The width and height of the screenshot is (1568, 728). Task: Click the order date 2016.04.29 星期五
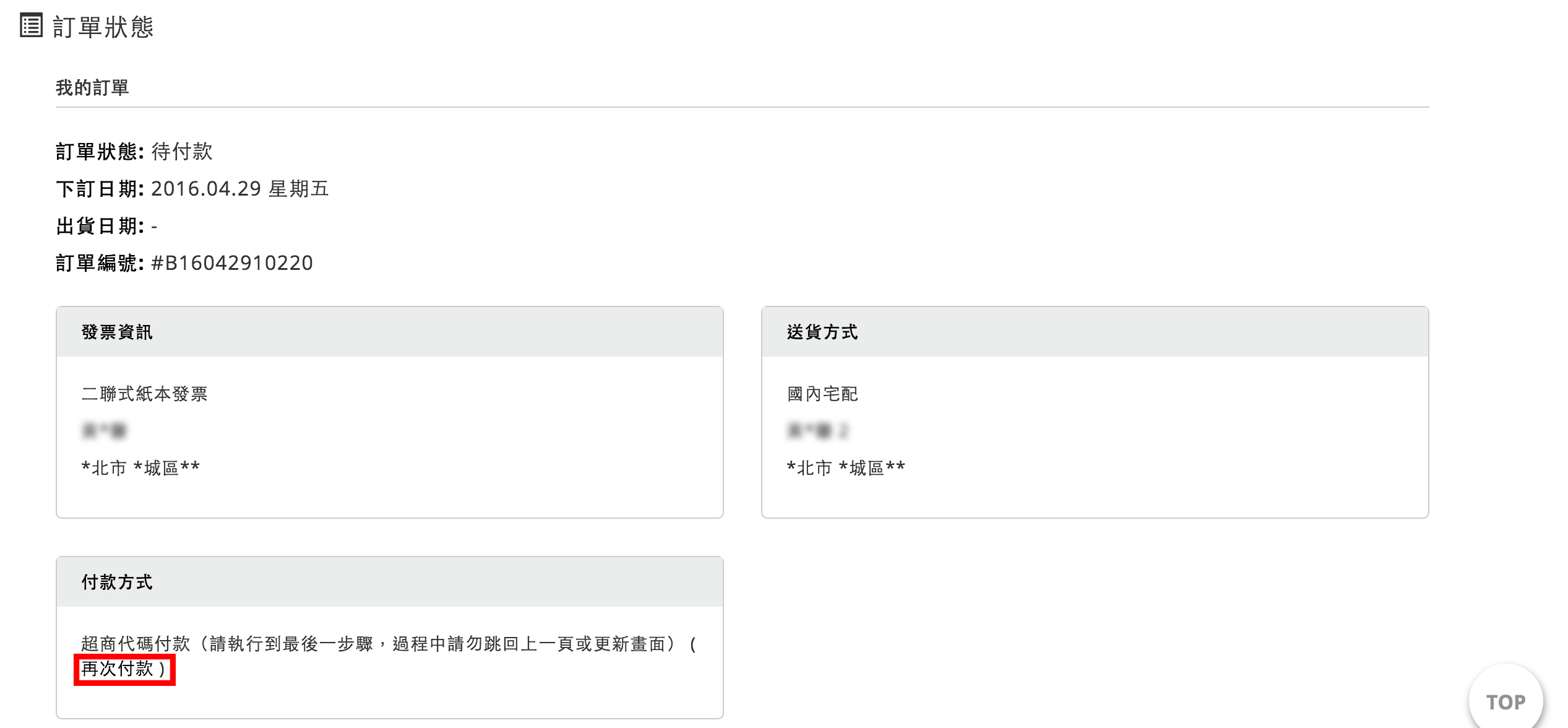tap(240, 189)
